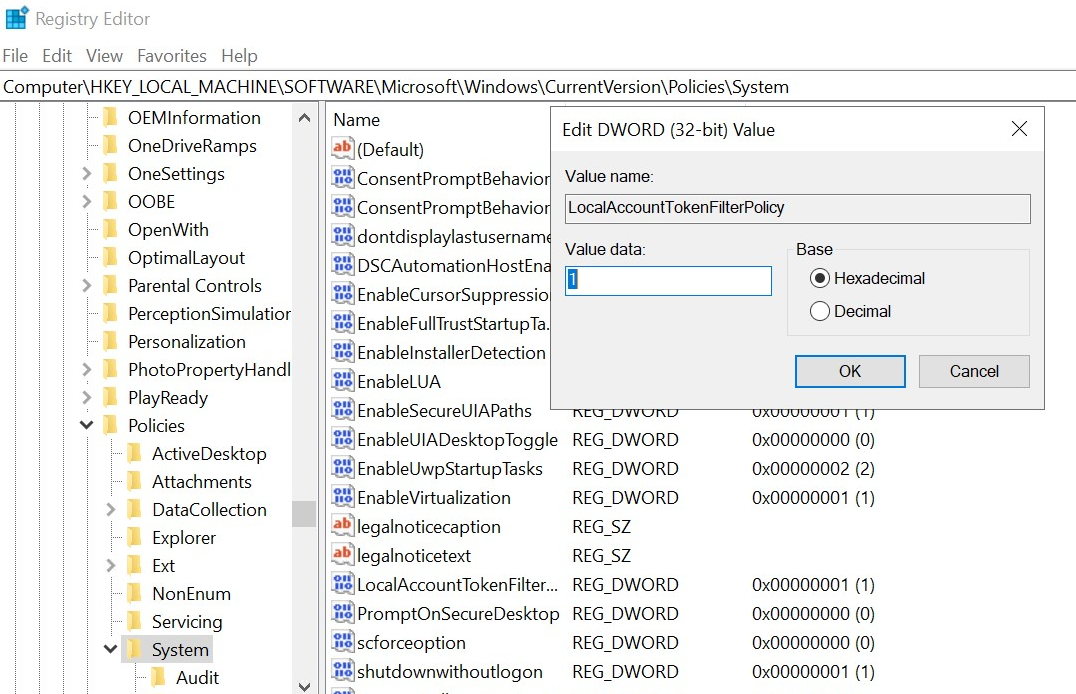
Task: Click the legalnoticecaption string icon
Action: (x=342, y=524)
